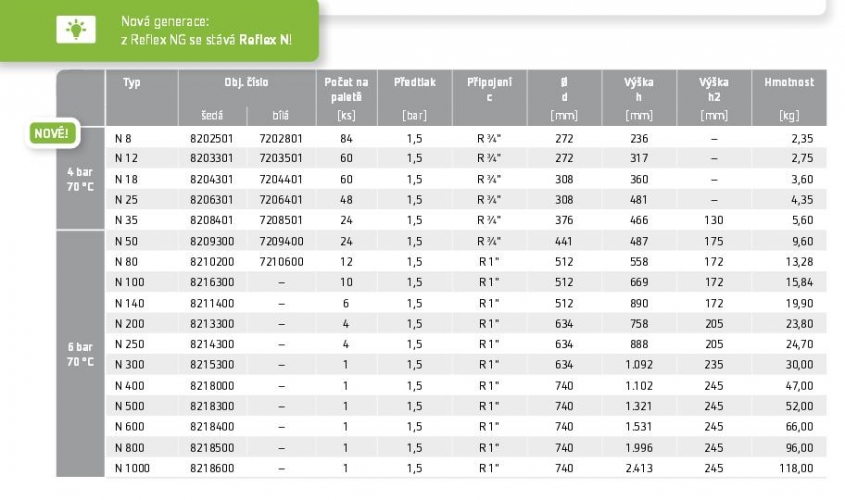
Task: Select the 'Nová generace:' banner text
Action: point(164,22)
